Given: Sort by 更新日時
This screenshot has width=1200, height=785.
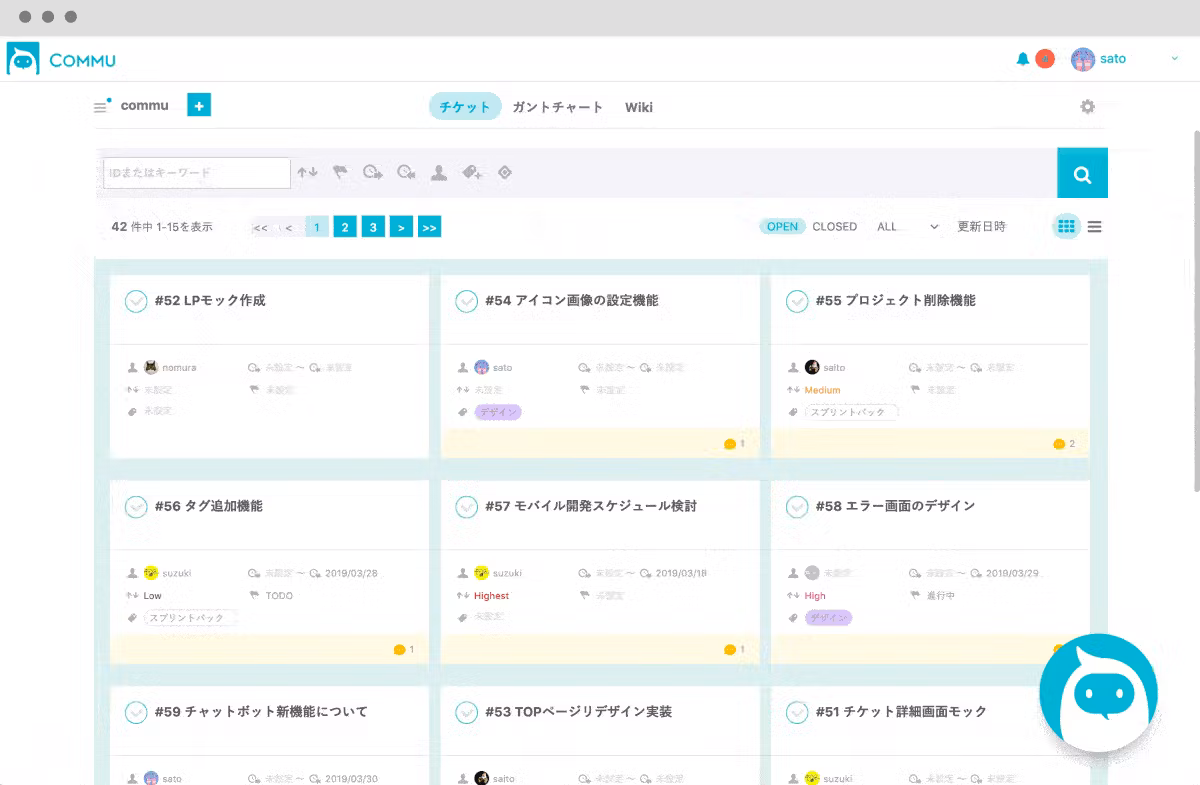Looking at the screenshot, I should coord(981,227).
